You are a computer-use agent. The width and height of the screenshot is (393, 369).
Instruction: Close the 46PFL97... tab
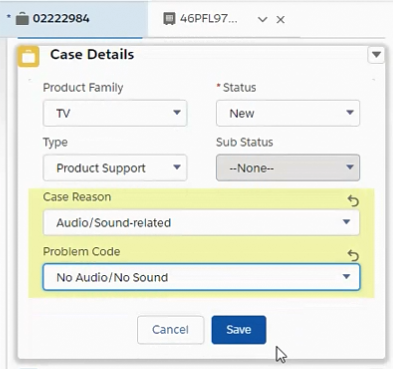[281, 20]
